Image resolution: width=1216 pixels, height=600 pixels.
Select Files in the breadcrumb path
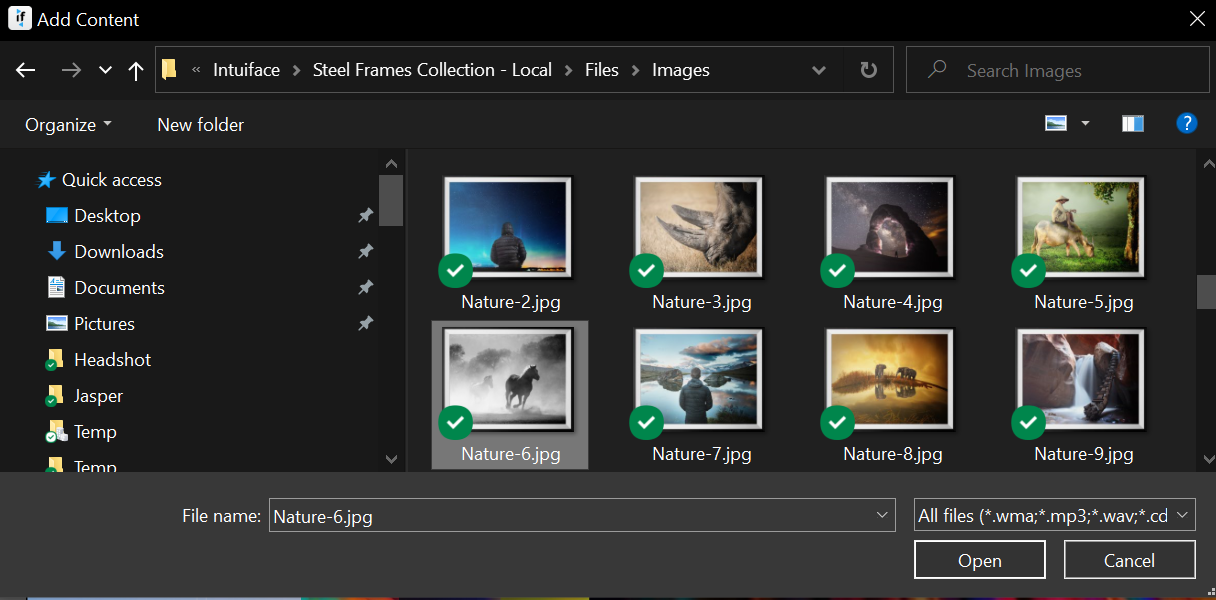click(601, 69)
